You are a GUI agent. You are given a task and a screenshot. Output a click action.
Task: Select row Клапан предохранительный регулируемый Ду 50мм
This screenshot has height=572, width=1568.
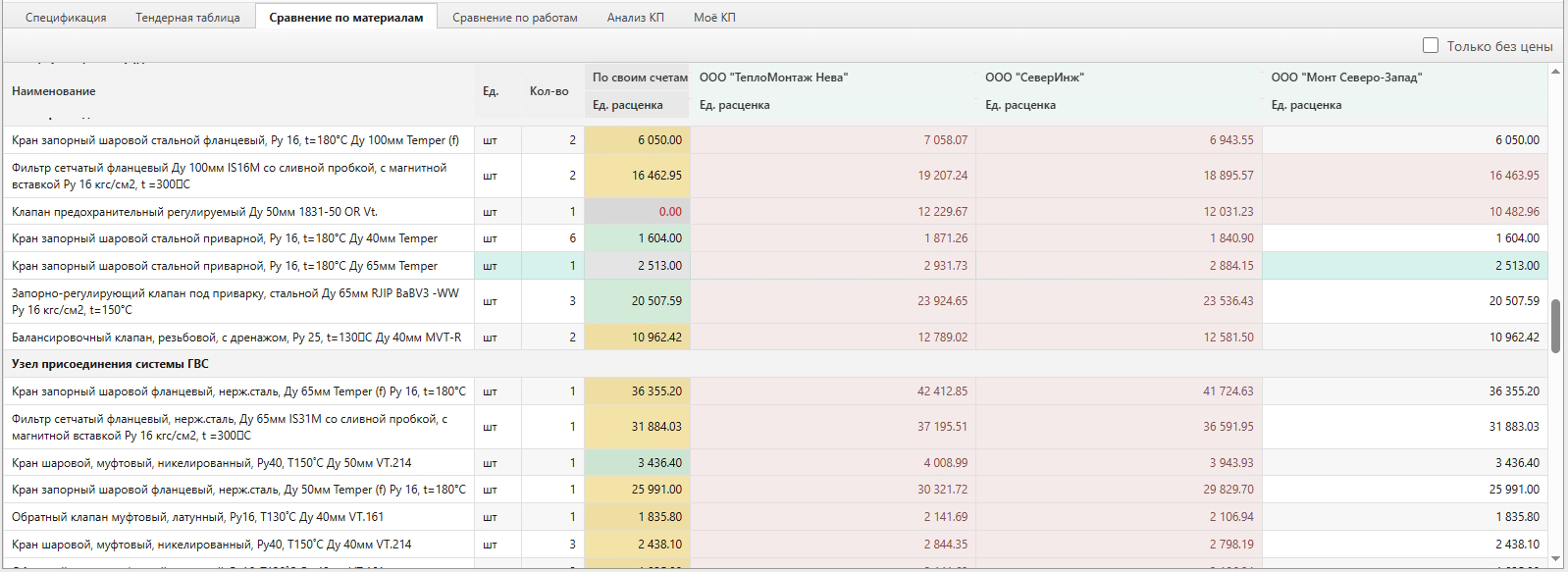pos(775,212)
